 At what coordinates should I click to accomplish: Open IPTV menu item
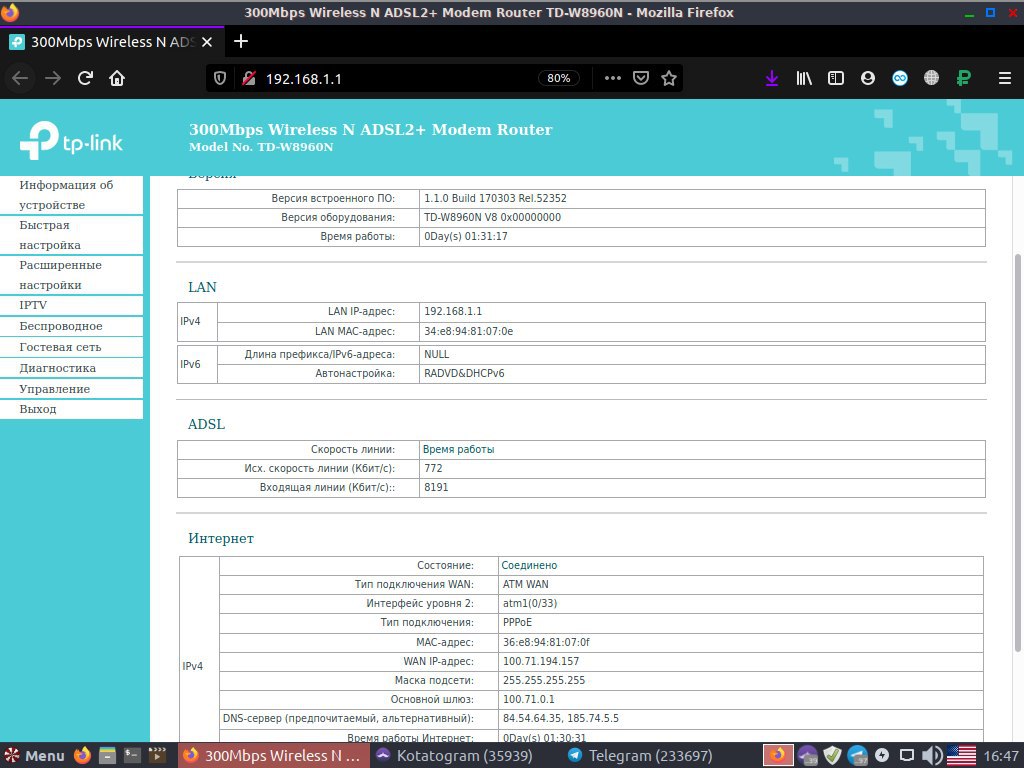[x=71, y=305]
